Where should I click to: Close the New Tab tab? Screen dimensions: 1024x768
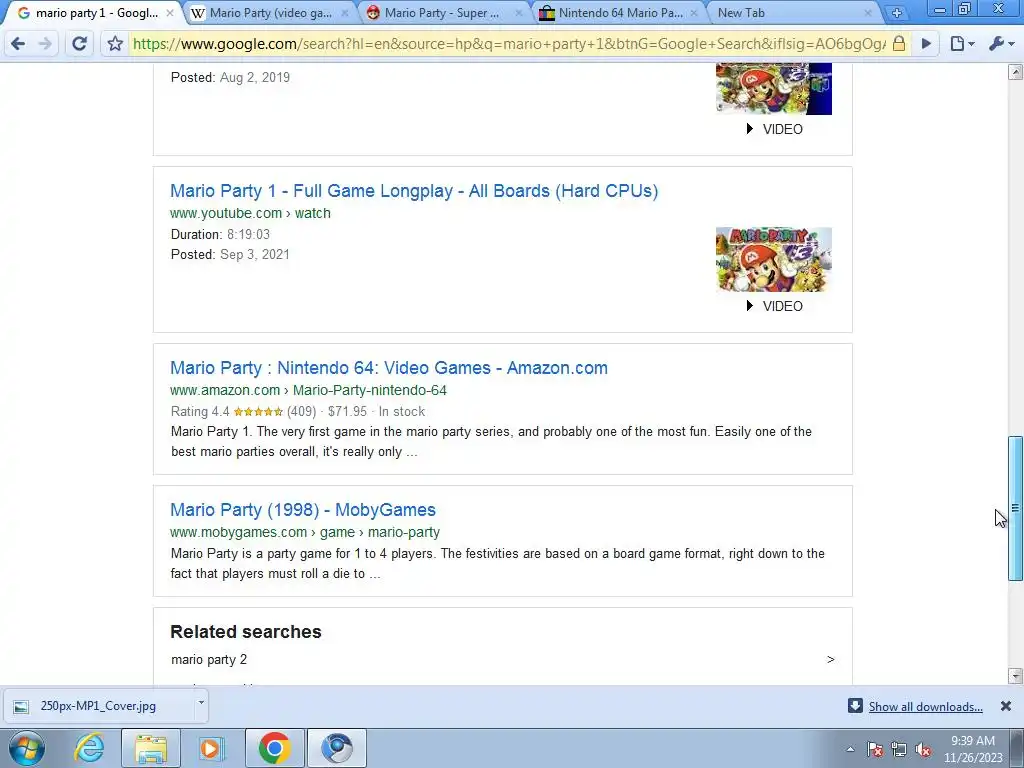point(868,12)
